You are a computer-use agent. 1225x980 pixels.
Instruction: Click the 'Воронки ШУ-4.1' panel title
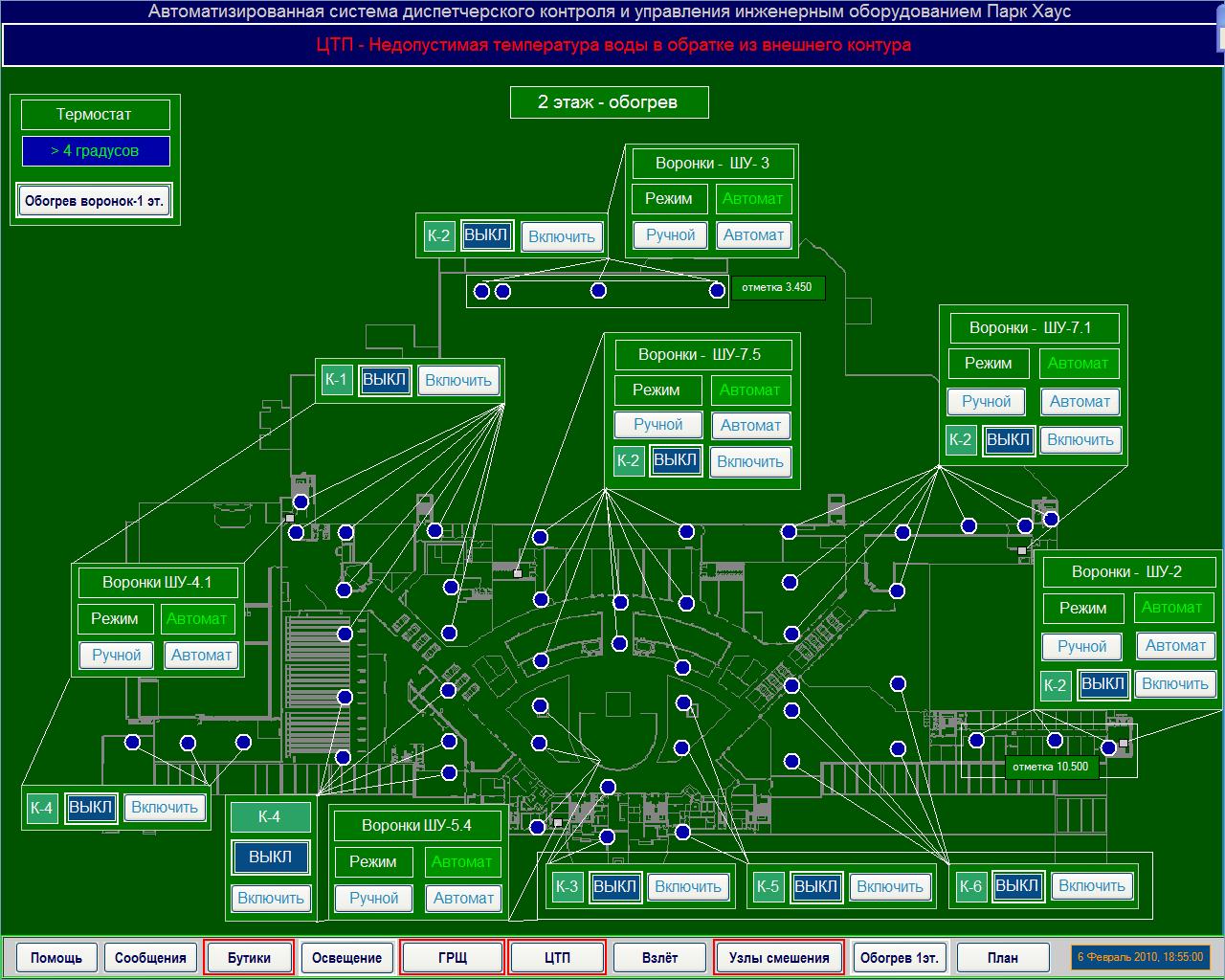158,583
